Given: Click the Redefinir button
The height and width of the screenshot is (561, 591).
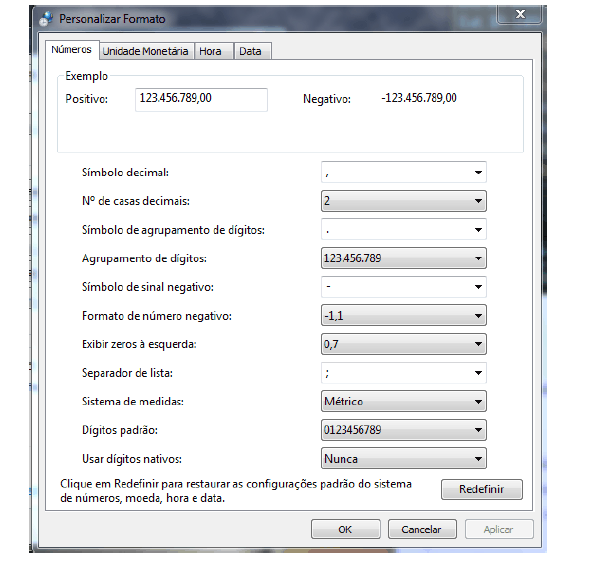Looking at the screenshot, I should 482,489.
